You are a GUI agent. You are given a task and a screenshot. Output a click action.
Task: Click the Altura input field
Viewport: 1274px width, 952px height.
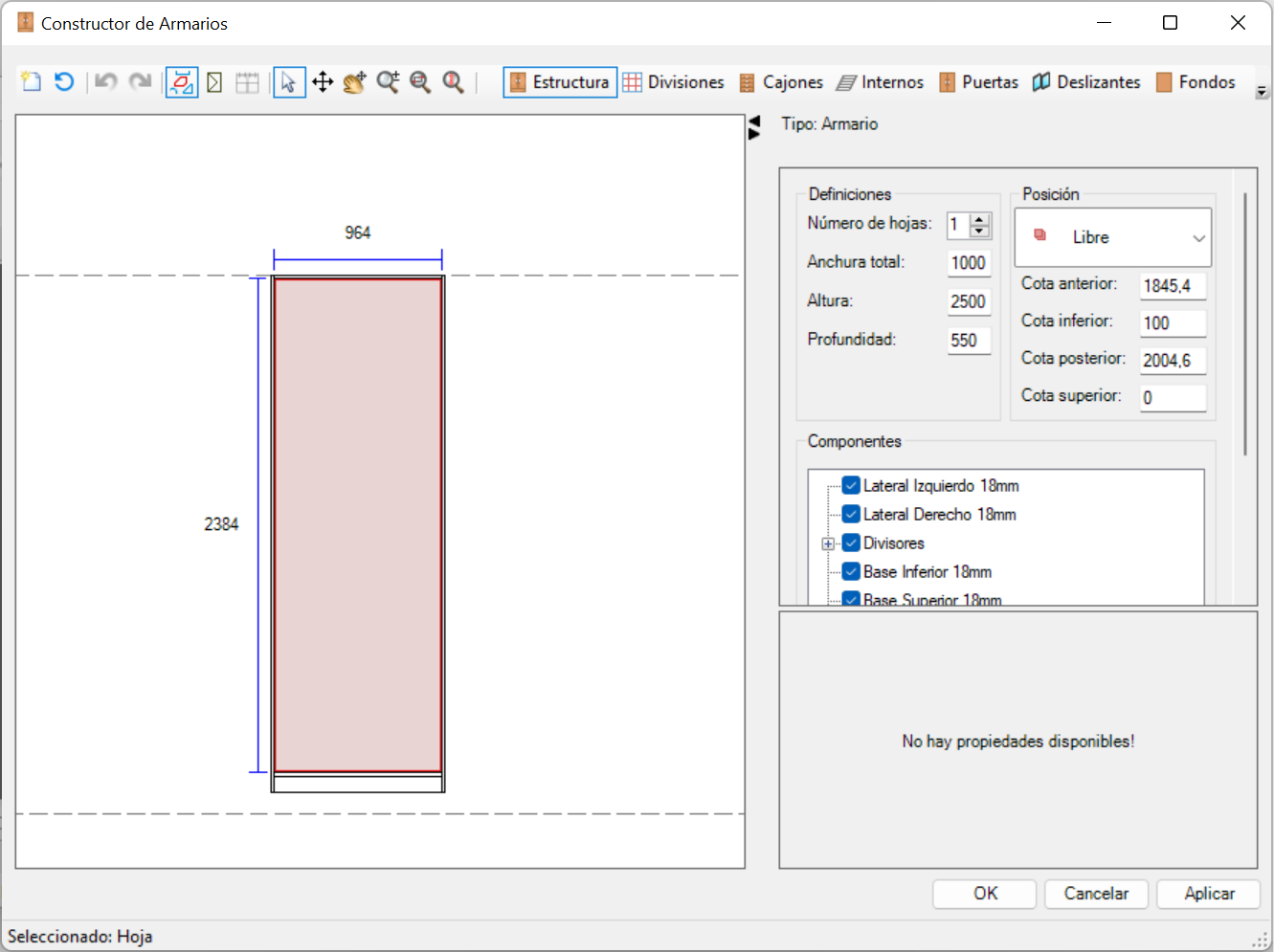coord(969,301)
